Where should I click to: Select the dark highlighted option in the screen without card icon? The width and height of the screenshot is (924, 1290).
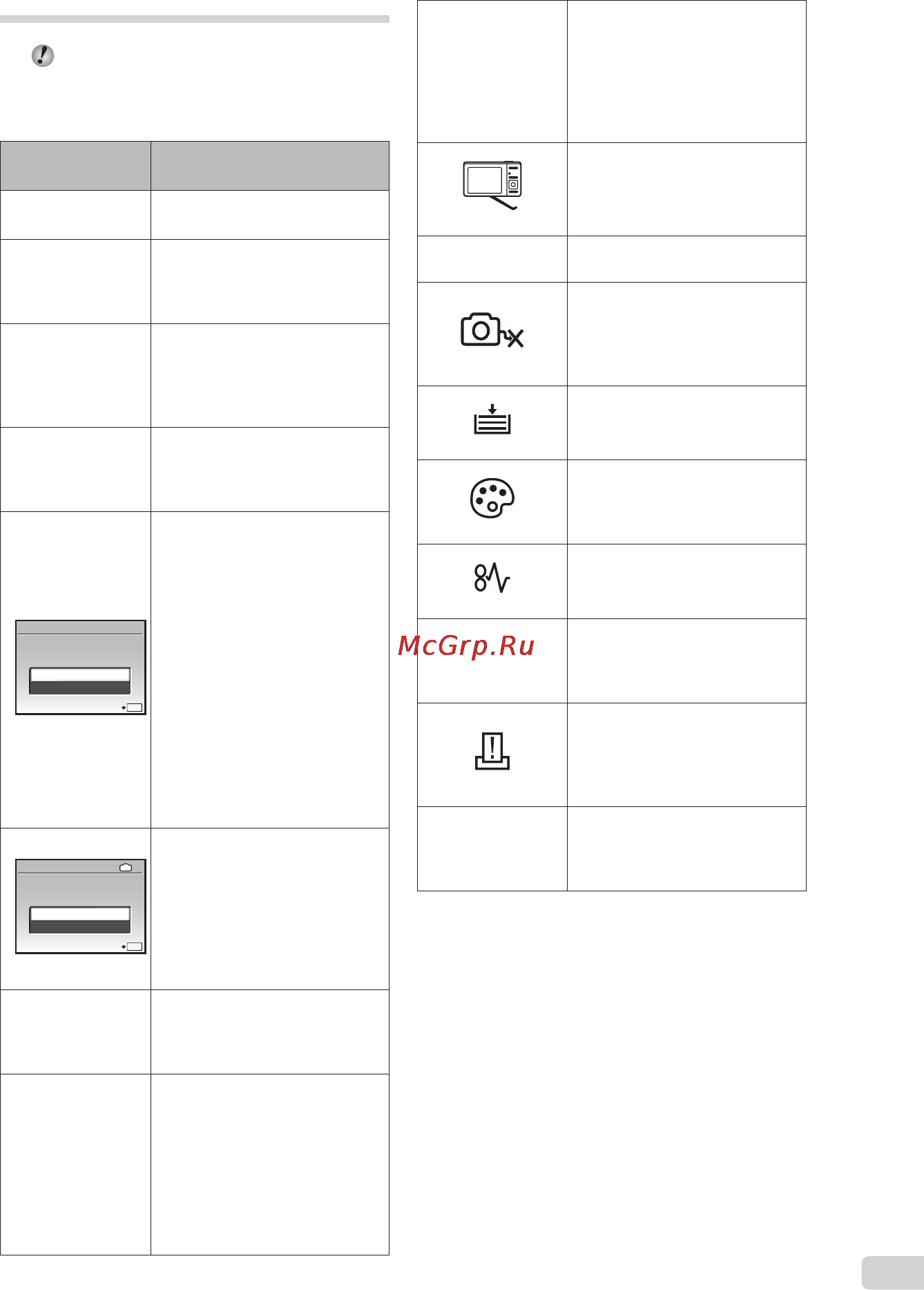point(80,687)
